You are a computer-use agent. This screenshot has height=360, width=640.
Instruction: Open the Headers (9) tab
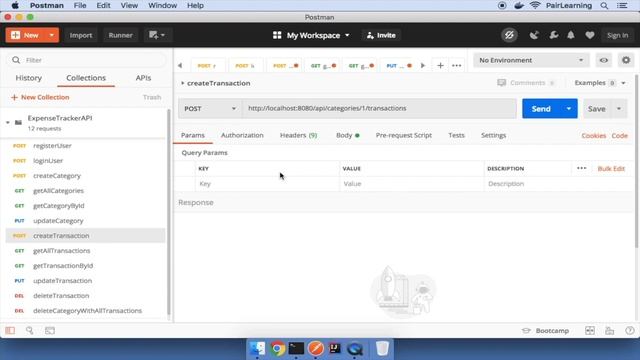(298, 135)
